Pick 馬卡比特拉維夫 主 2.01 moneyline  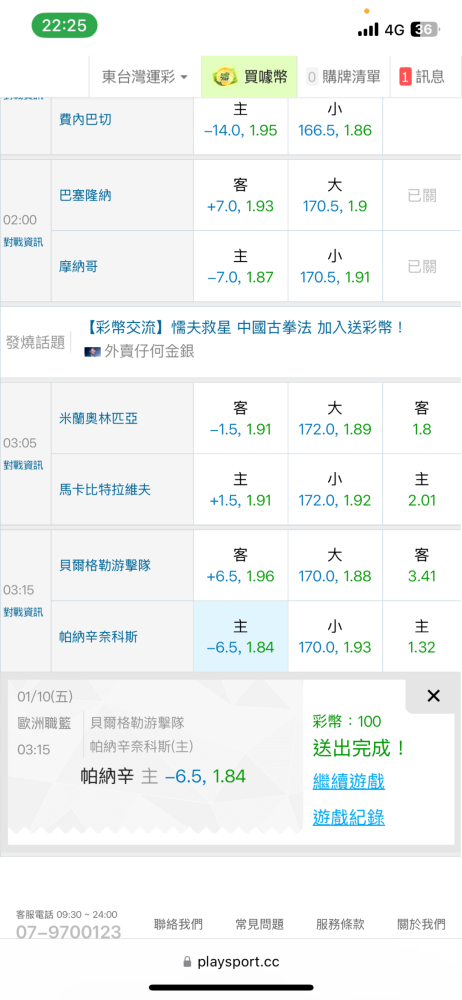click(422, 489)
